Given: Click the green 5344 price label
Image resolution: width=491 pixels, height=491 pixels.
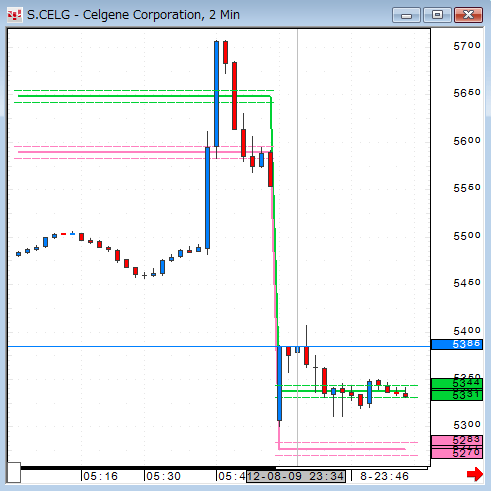Looking at the screenshot, I should [457, 383].
